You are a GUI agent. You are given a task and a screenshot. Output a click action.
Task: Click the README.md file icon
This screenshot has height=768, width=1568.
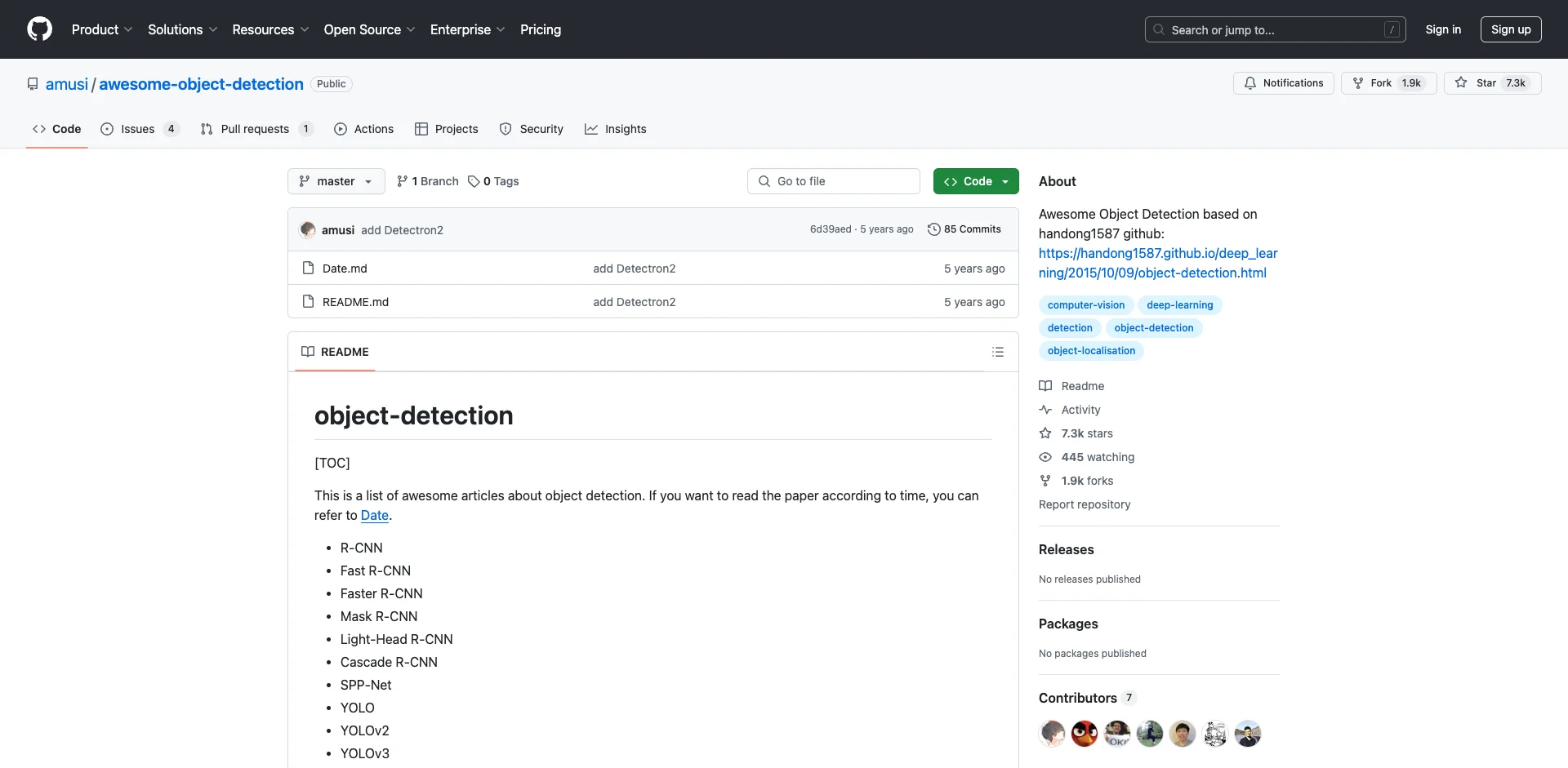click(308, 301)
